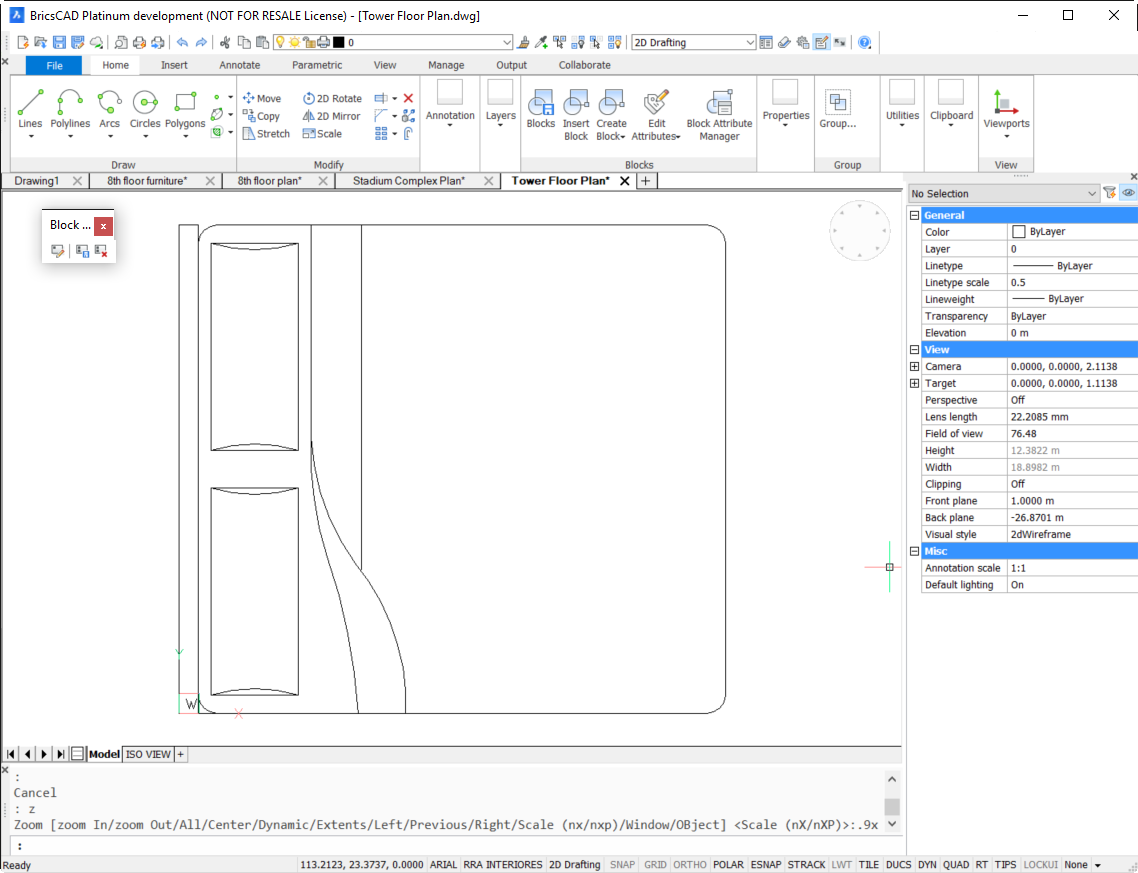The width and height of the screenshot is (1138, 873).
Task: Open the Parametric ribbon tab
Action: pos(316,64)
